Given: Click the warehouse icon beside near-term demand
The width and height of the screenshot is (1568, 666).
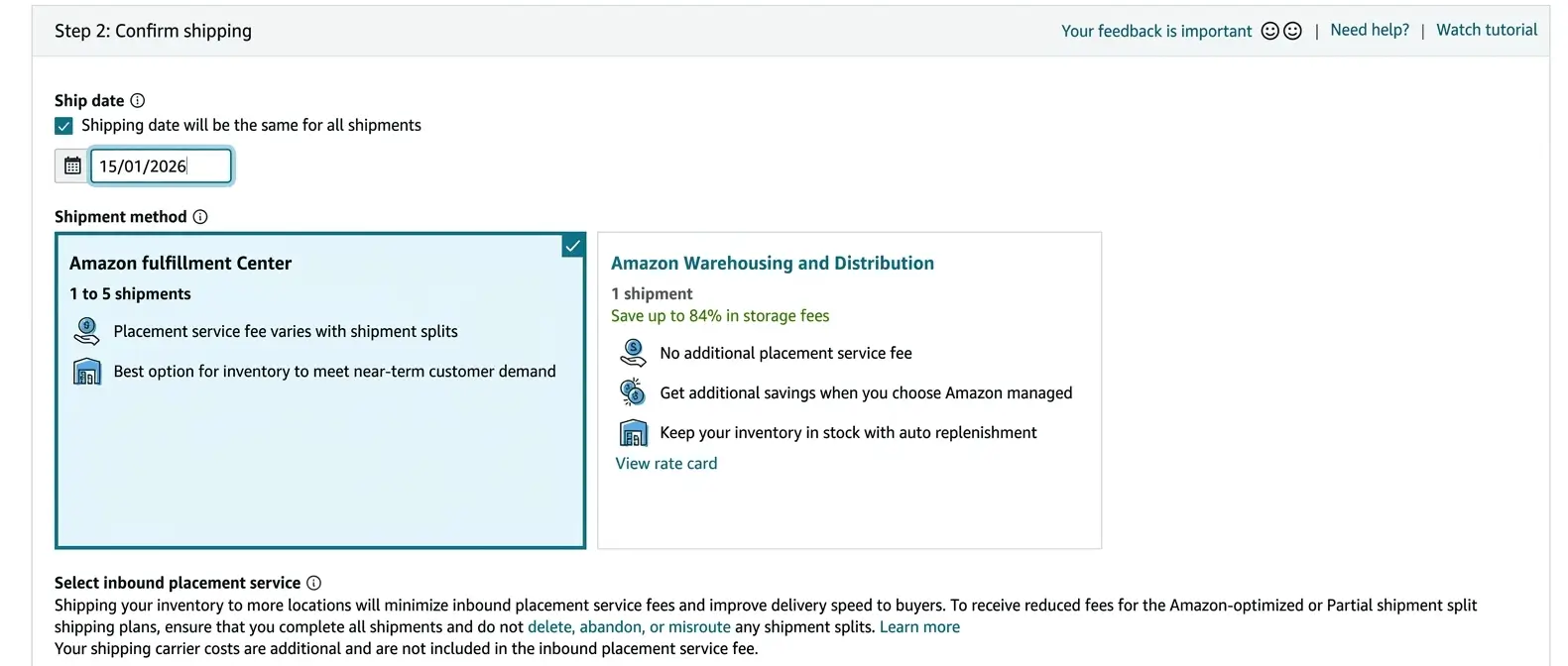Looking at the screenshot, I should coord(87,372).
